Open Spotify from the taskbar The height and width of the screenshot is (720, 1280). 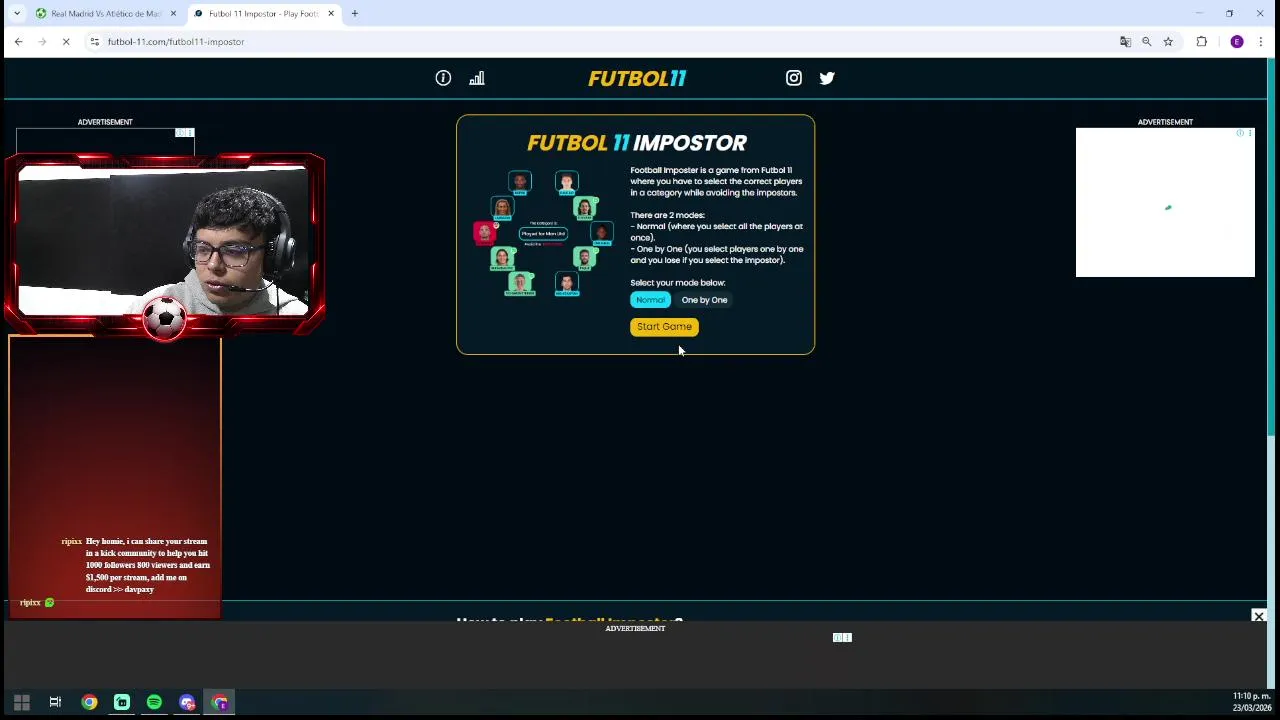pyautogui.click(x=154, y=702)
